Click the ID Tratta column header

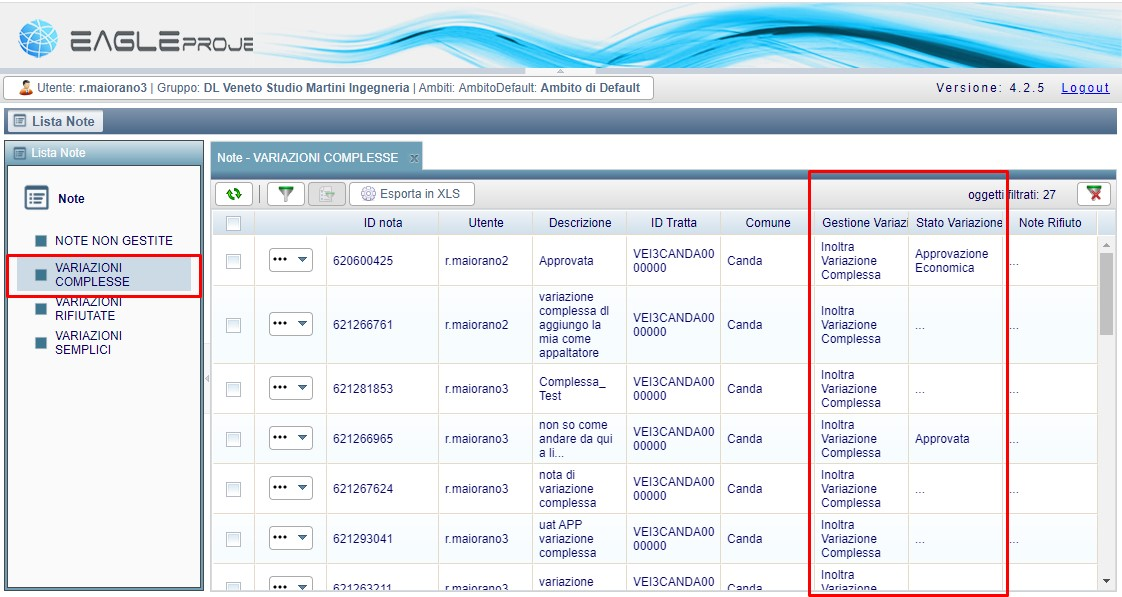tap(673, 223)
